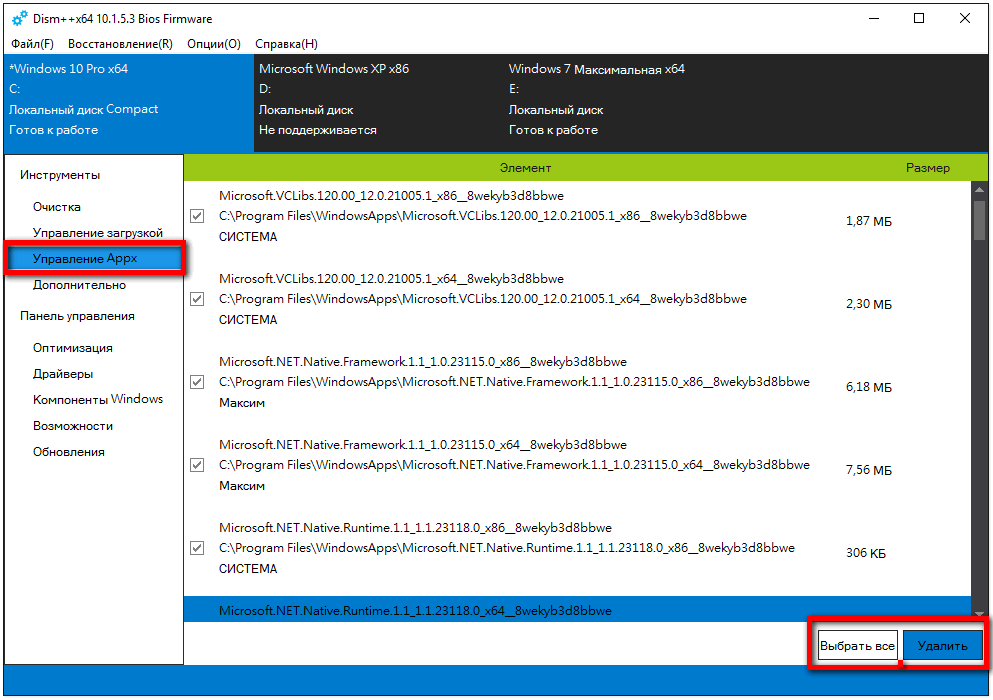Open the Драйверы section
The image size is (993, 700).
(x=63, y=374)
